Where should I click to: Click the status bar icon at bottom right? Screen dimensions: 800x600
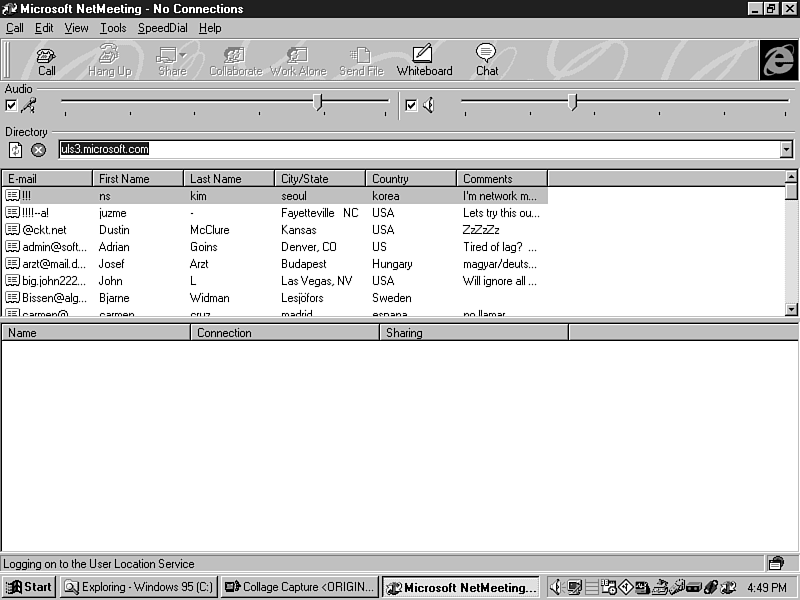tap(776, 564)
